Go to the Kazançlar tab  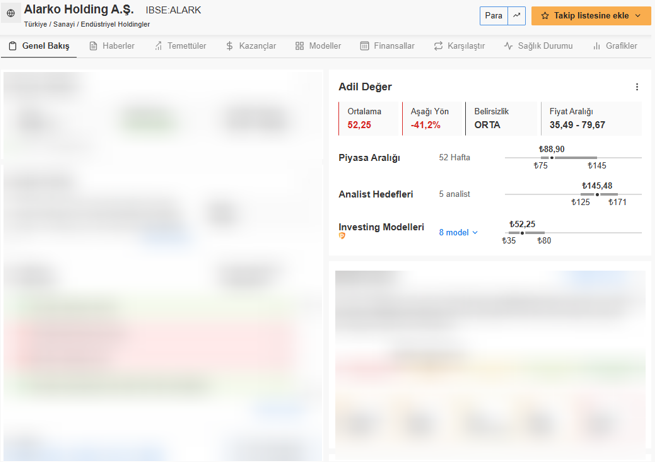coord(251,46)
